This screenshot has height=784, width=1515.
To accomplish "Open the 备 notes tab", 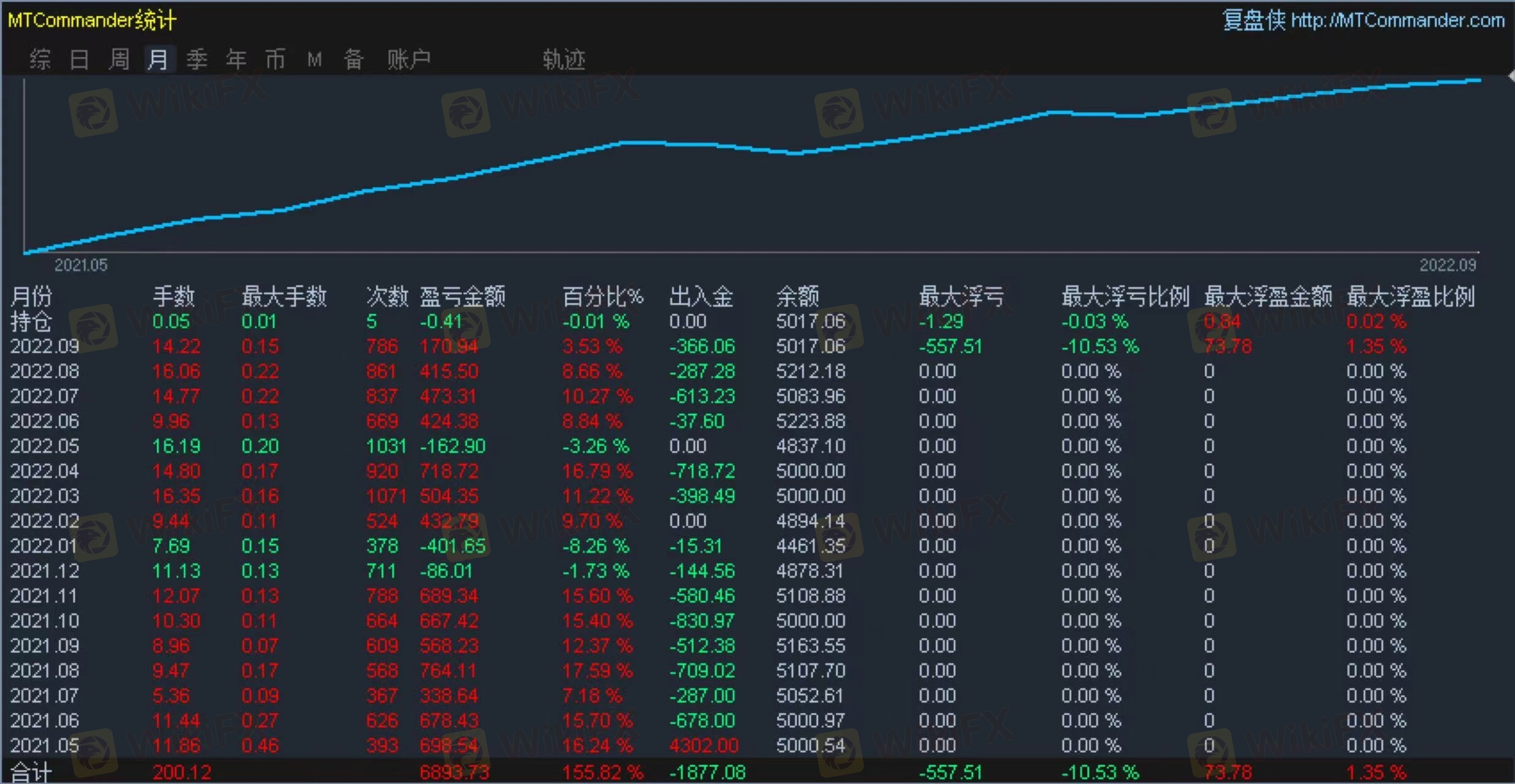I will pyautogui.click(x=354, y=59).
